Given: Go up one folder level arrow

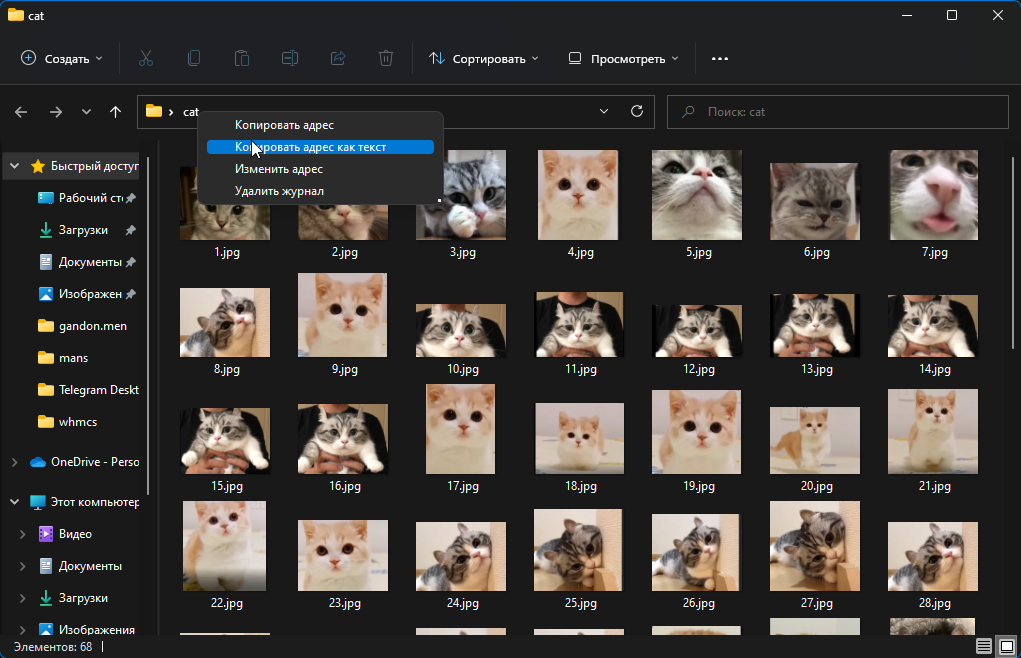Looking at the screenshot, I should (115, 112).
